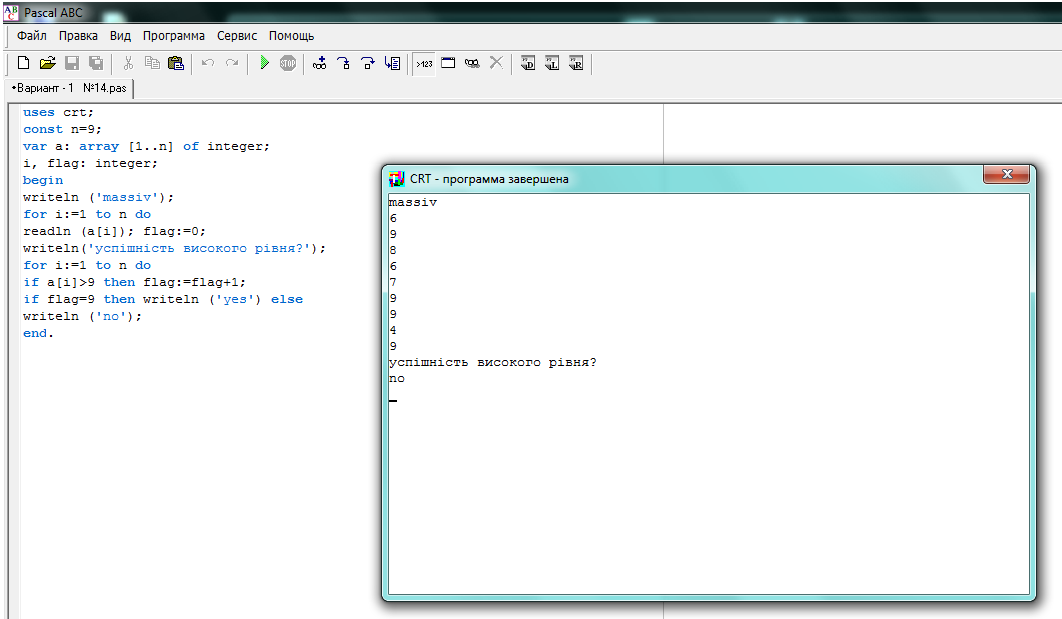Image resolution: width=1062 pixels, height=619 pixels.
Task: Open the Вид menu
Action: [121, 36]
